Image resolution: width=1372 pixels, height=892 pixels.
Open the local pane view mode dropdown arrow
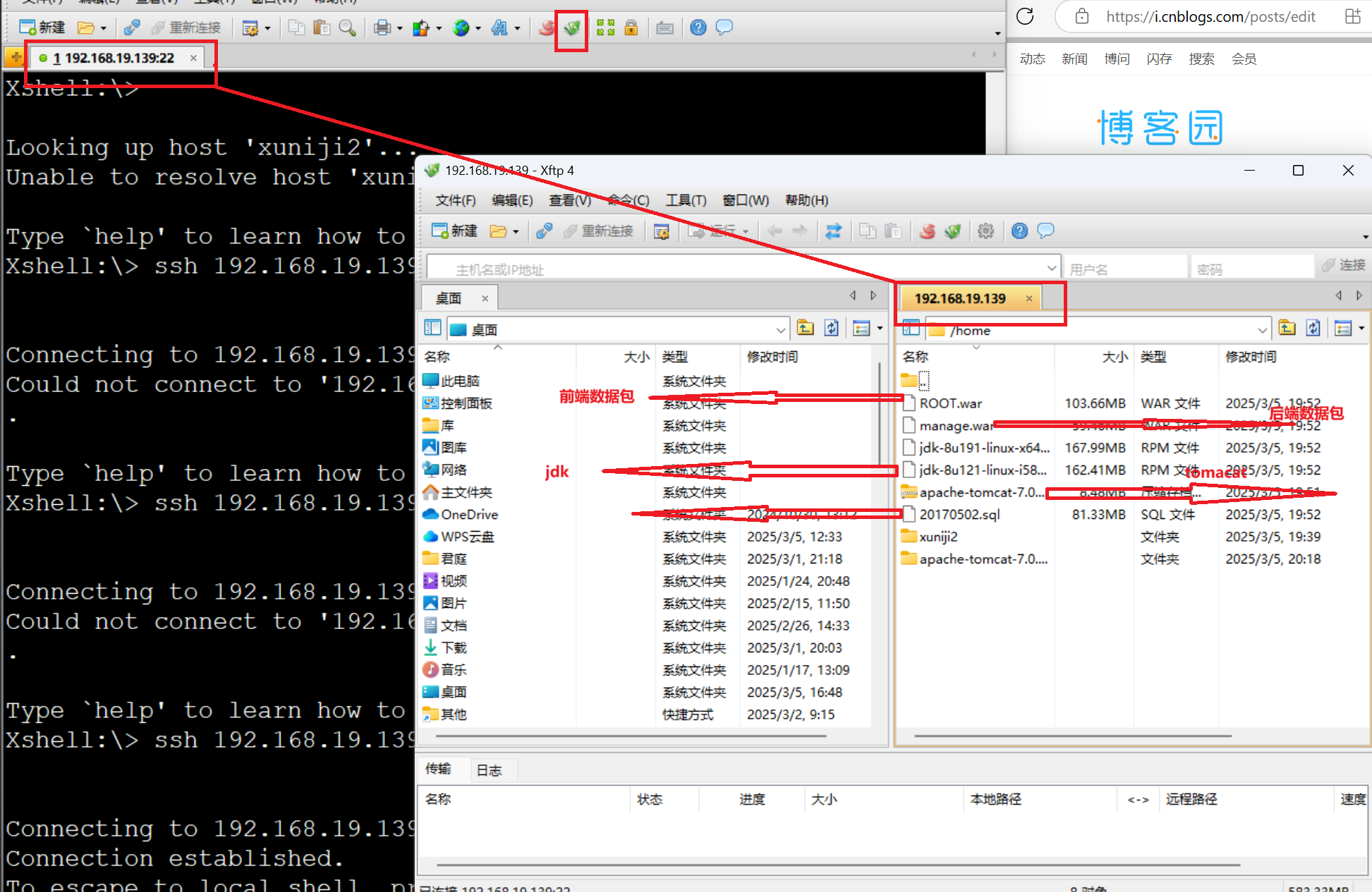(x=880, y=328)
